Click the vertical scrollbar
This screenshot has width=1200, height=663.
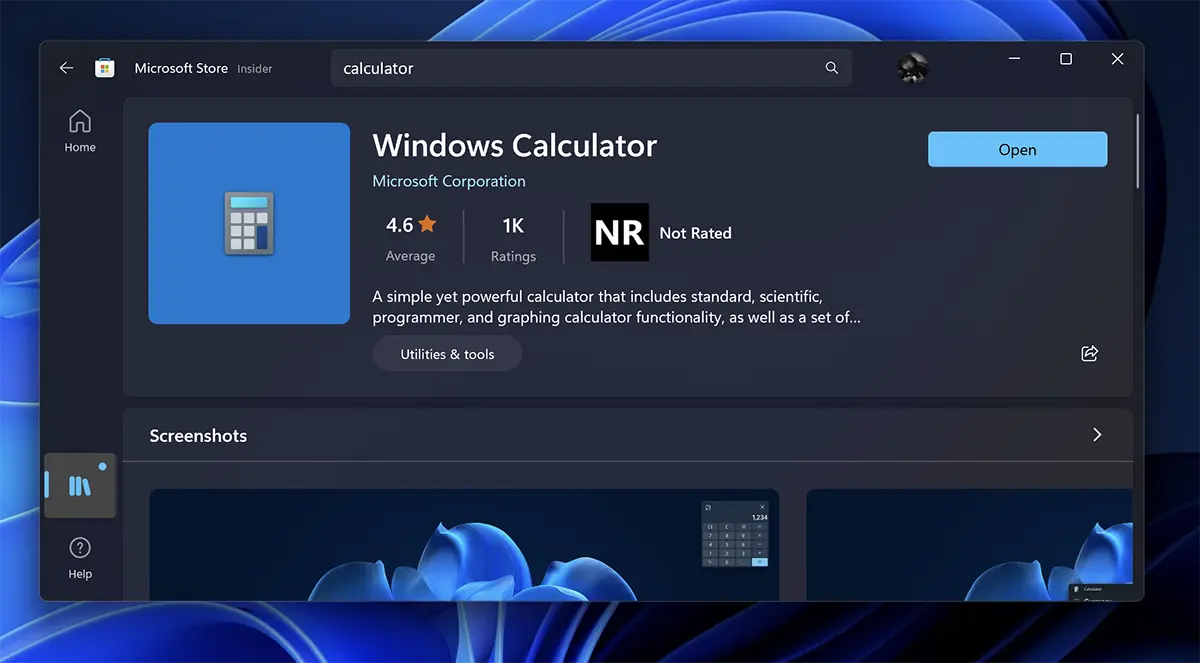1138,150
